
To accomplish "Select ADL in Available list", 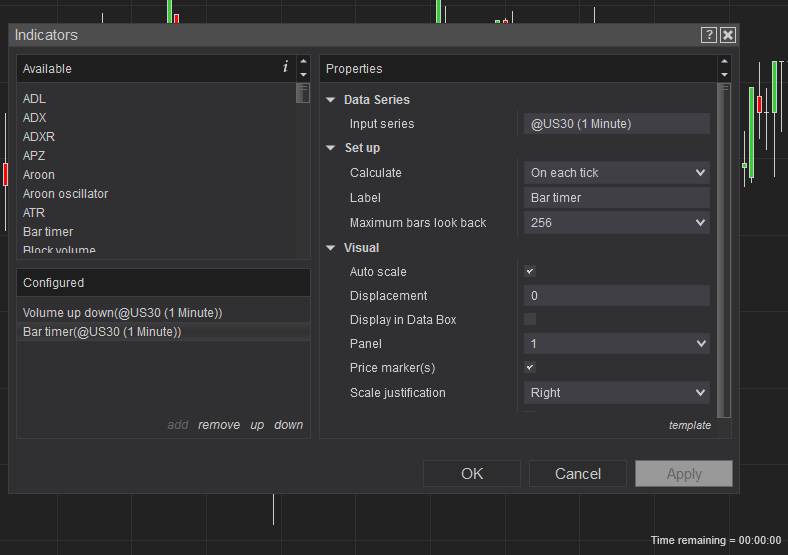I will coord(34,99).
